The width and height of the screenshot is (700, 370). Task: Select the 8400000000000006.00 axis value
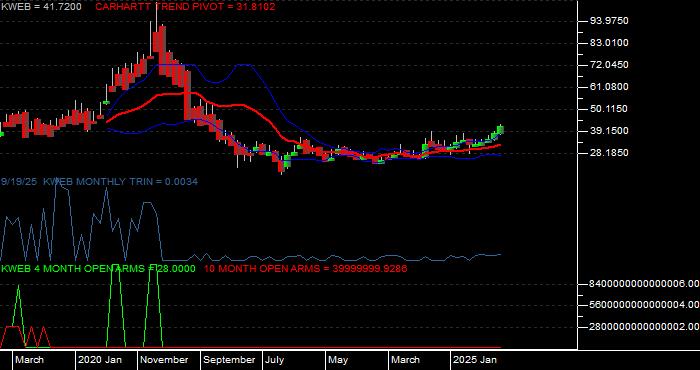(644, 284)
